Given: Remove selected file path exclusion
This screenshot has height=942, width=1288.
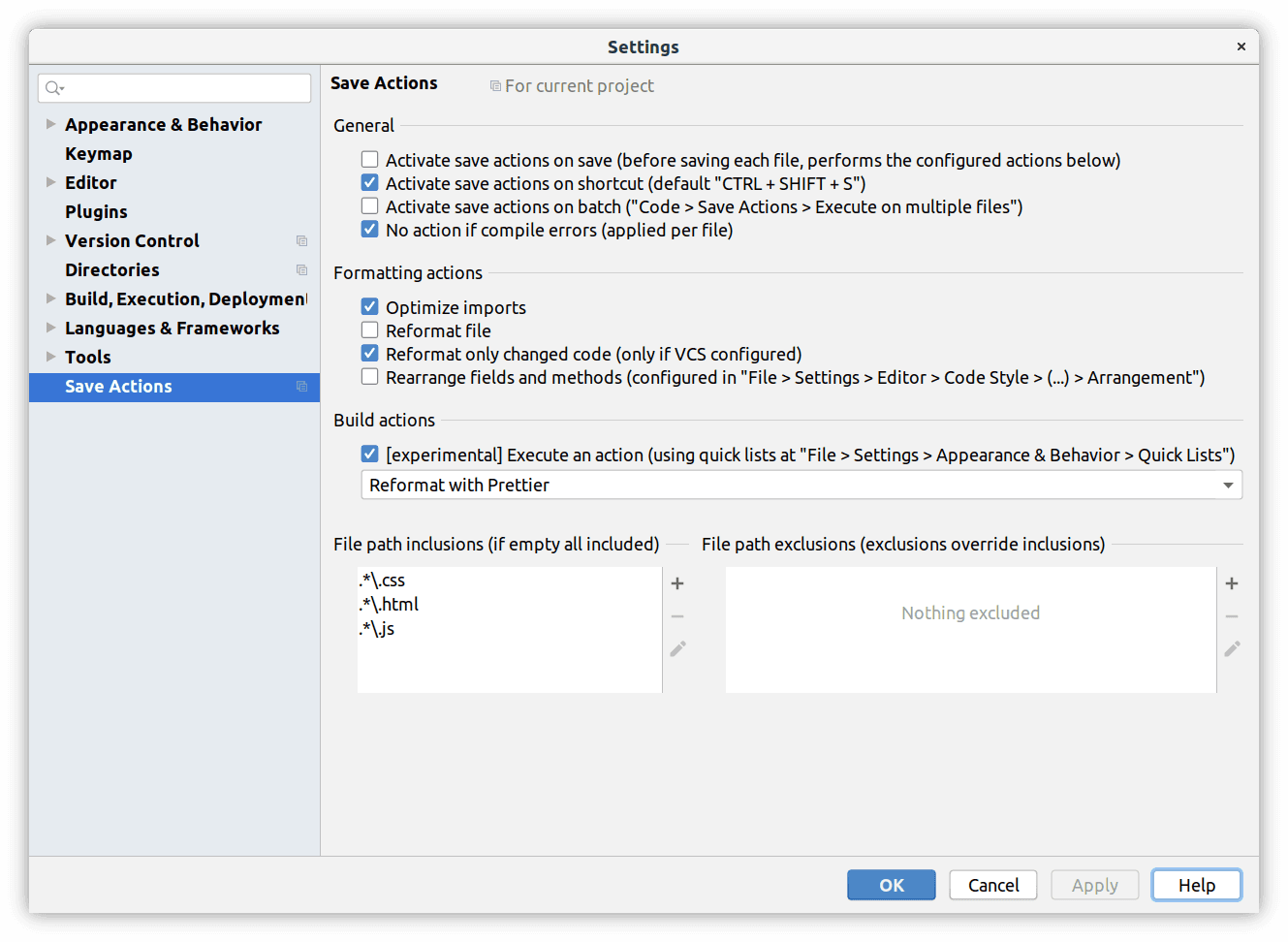Looking at the screenshot, I should click(1232, 616).
